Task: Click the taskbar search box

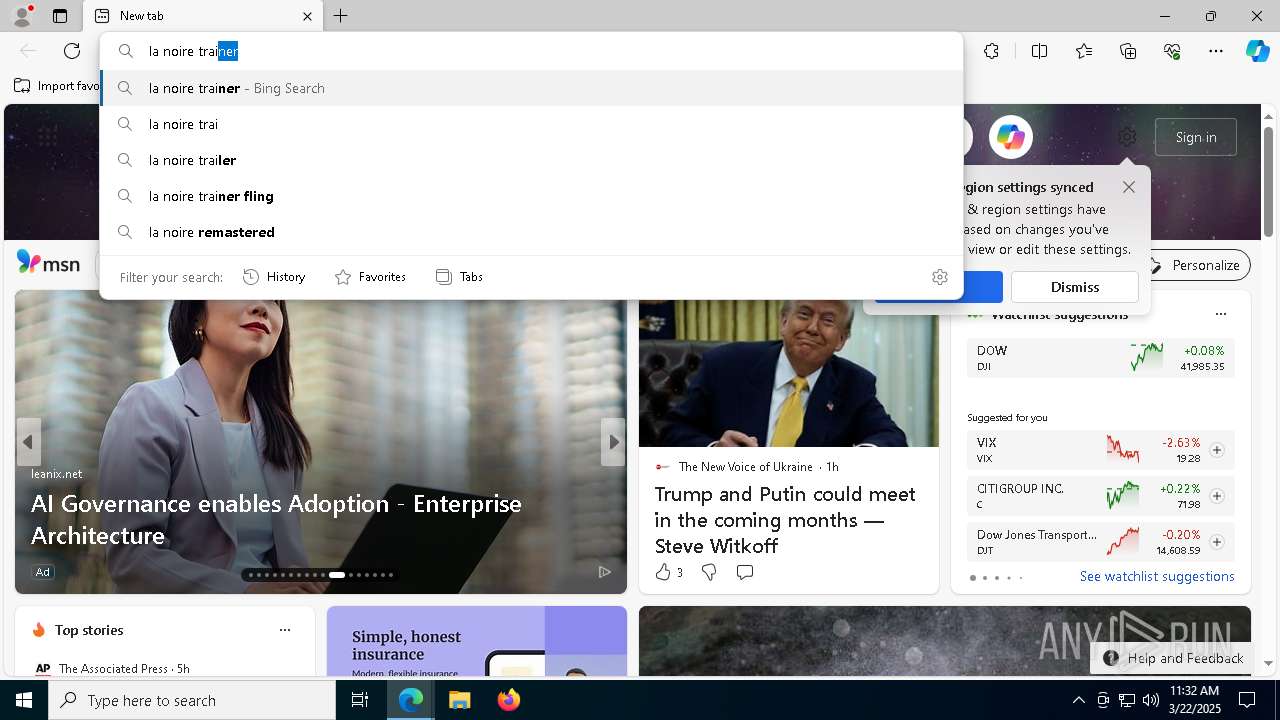Action: [x=192, y=700]
